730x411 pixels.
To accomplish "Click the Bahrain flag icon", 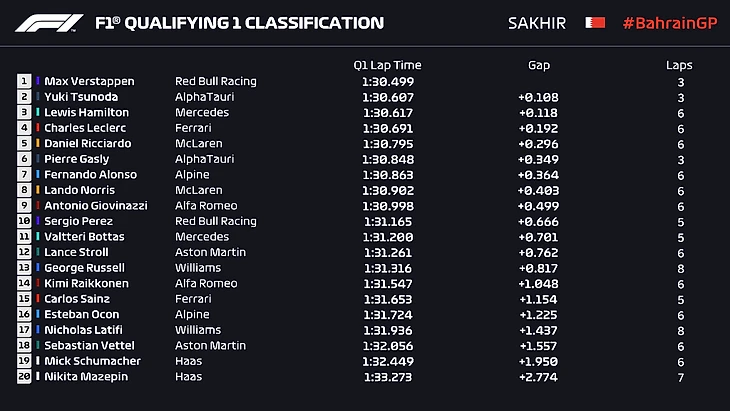I will (595, 22).
